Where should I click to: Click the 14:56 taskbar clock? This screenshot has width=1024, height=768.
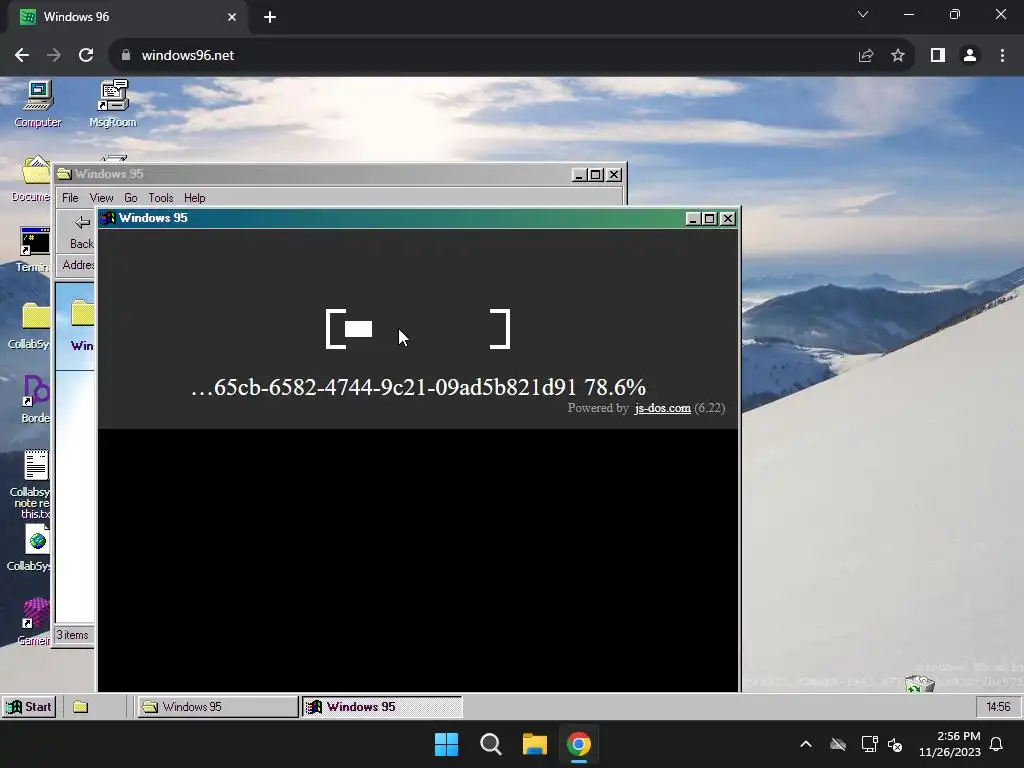pos(998,707)
